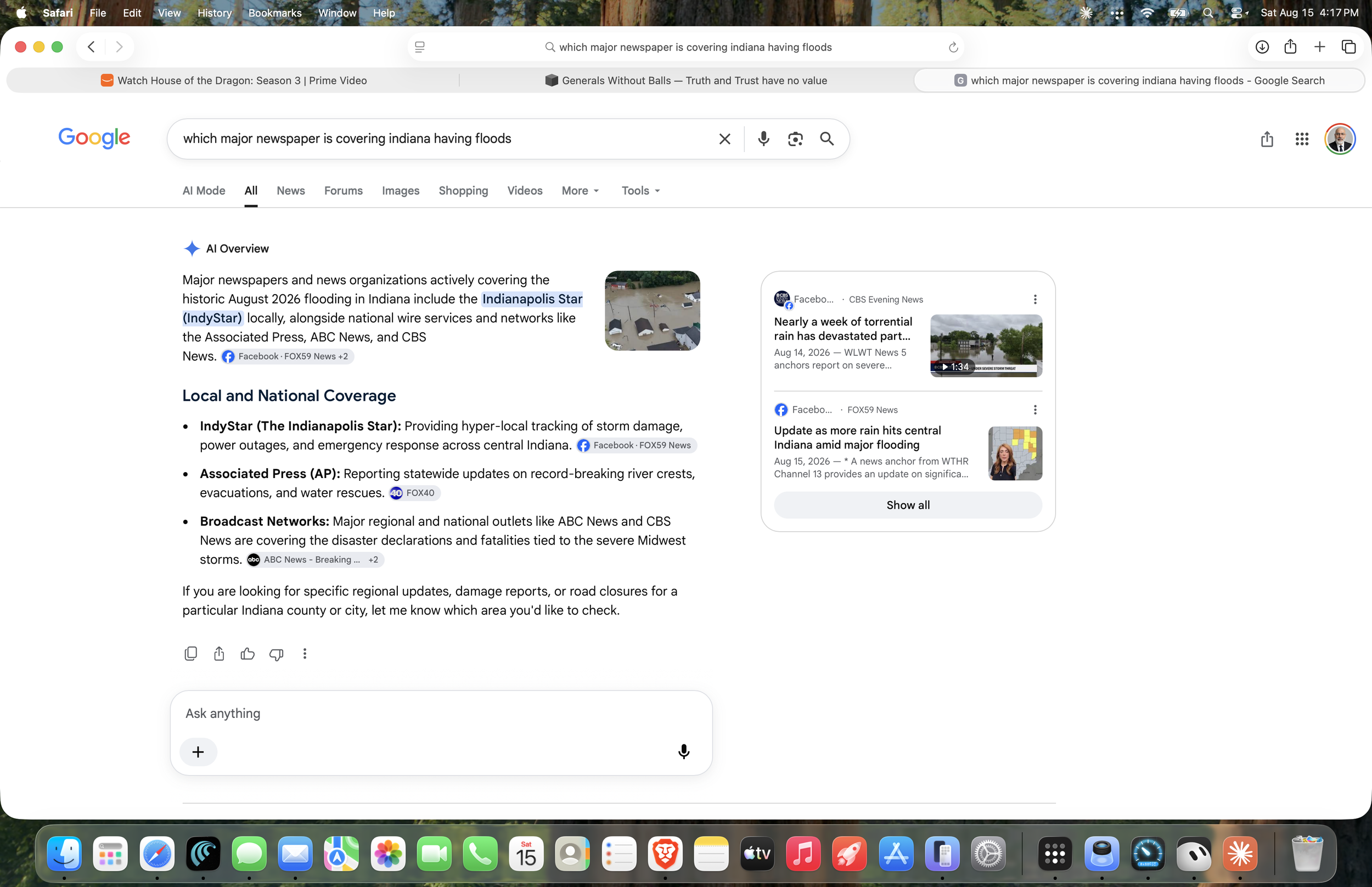Search by image with Google Lens
1372x887 pixels.
(x=795, y=139)
